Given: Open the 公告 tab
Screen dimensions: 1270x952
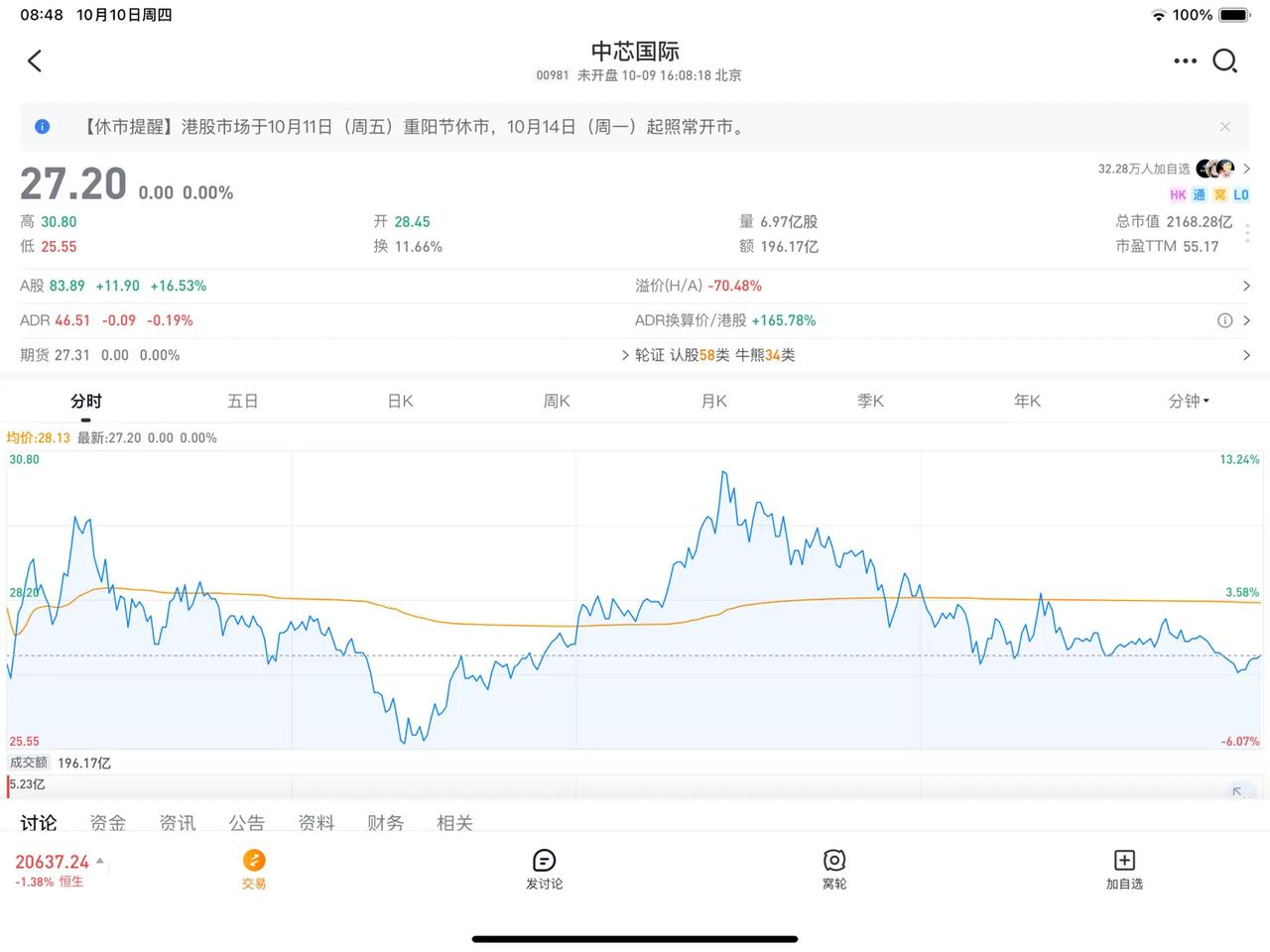Looking at the screenshot, I should click(x=247, y=823).
